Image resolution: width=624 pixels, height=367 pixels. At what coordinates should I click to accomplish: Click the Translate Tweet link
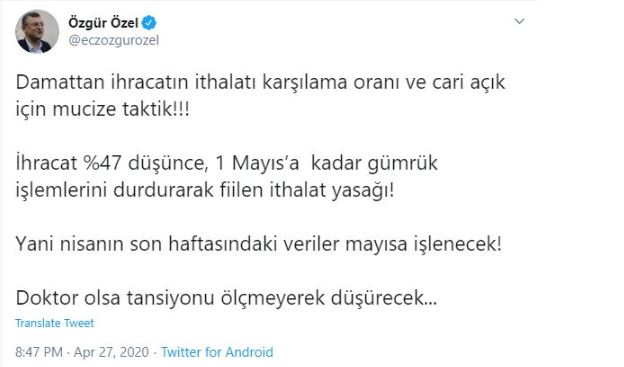click(x=55, y=323)
